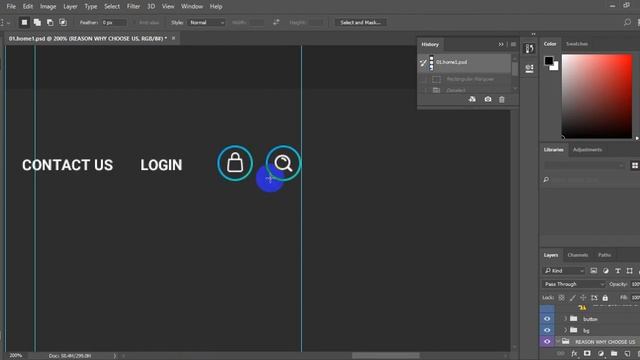This screenshot has width=640, height=360.
Task: Add a layer mask
Action: [587, 353]
